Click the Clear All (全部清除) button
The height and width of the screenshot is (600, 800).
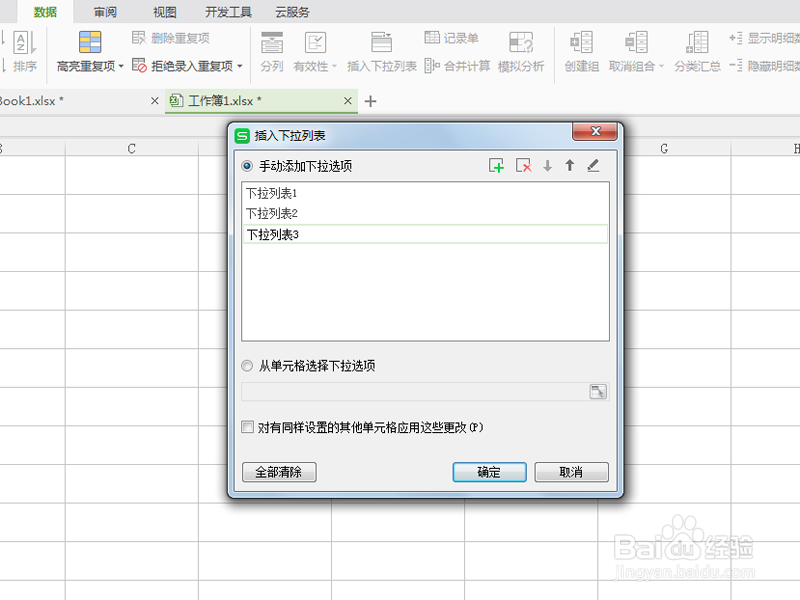pyautogui.click(x=279, y=472)
